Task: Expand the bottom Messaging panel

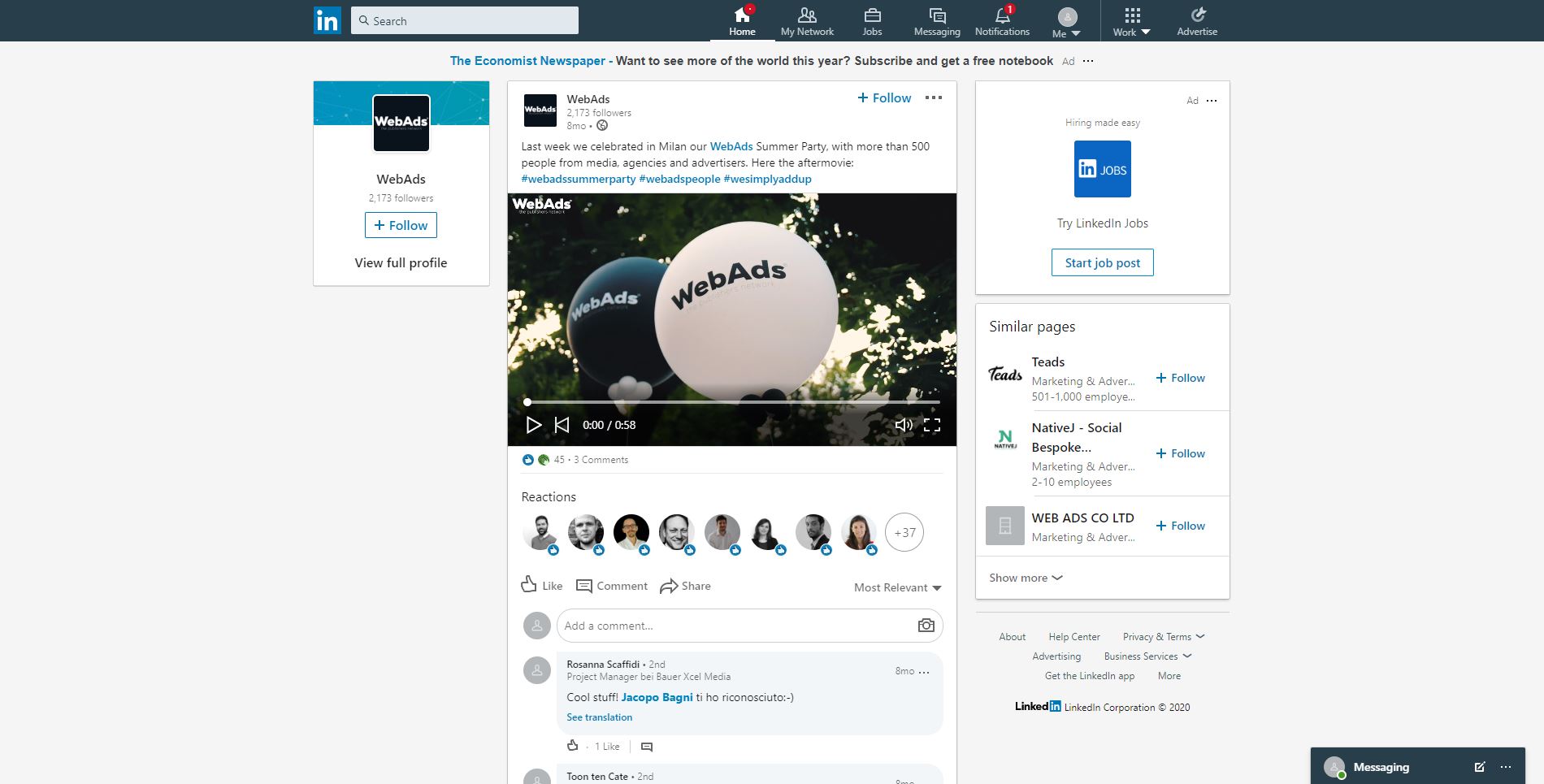Action: click(1418, 766)
